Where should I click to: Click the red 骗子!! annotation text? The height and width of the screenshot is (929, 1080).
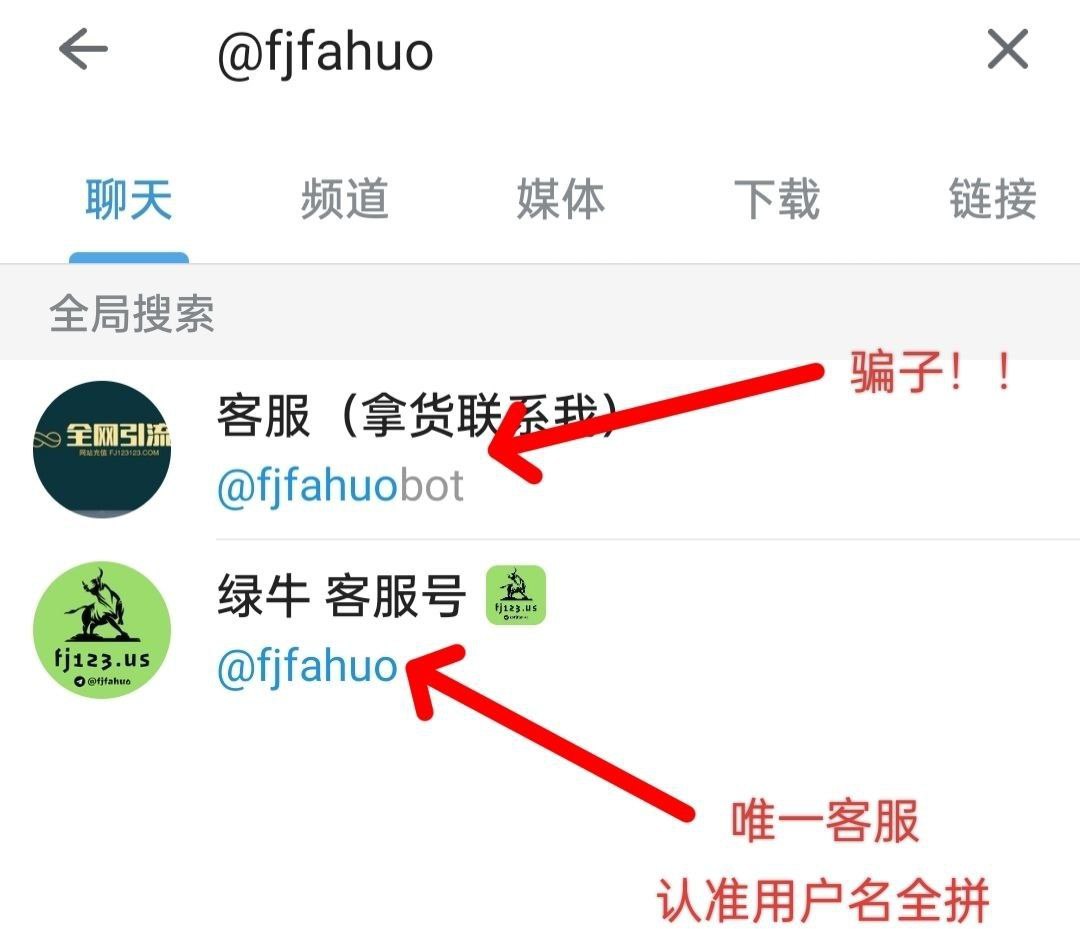pyautogui.click(x=930, y=373)
